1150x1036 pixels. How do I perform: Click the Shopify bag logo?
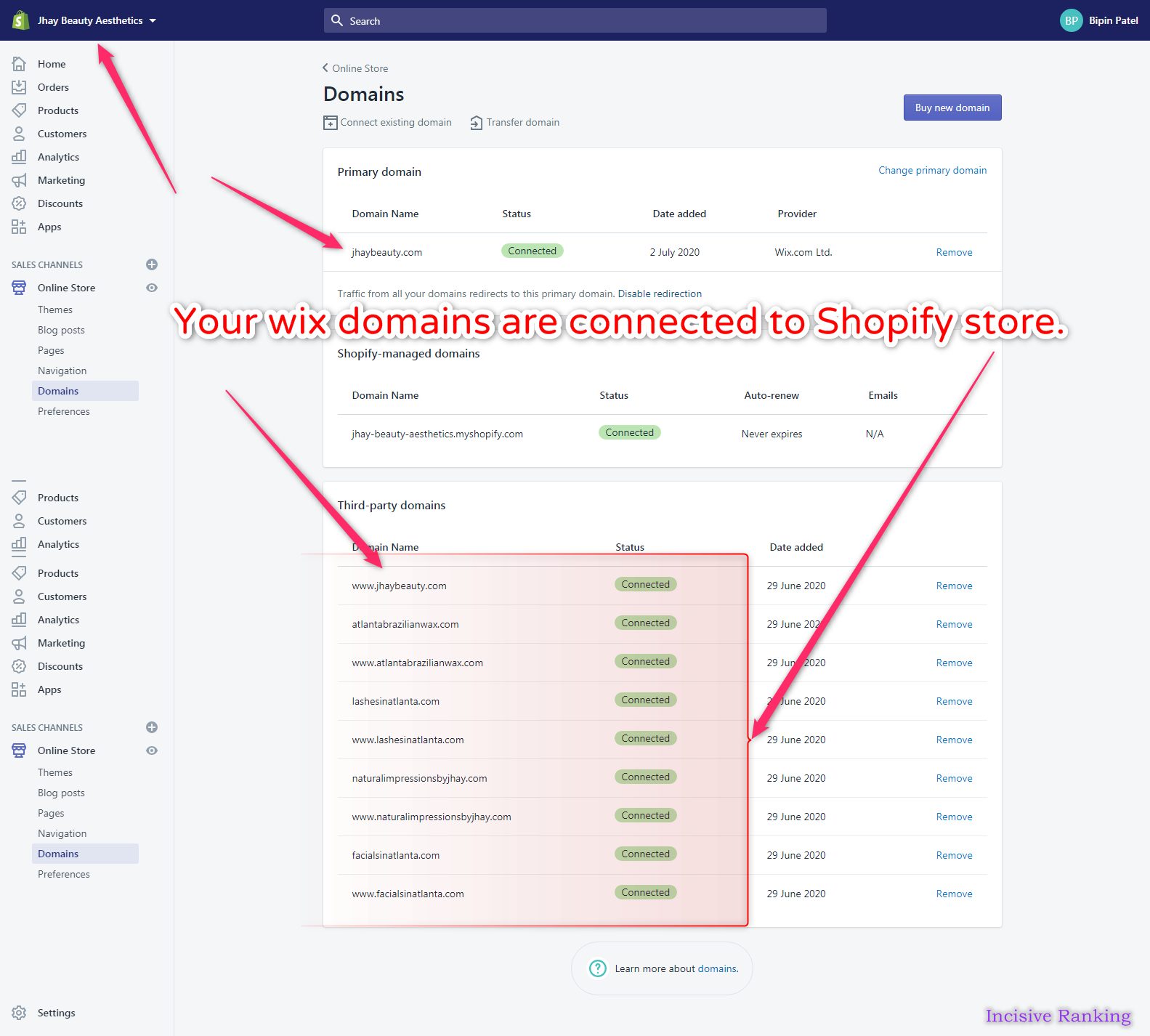point(20,20)
